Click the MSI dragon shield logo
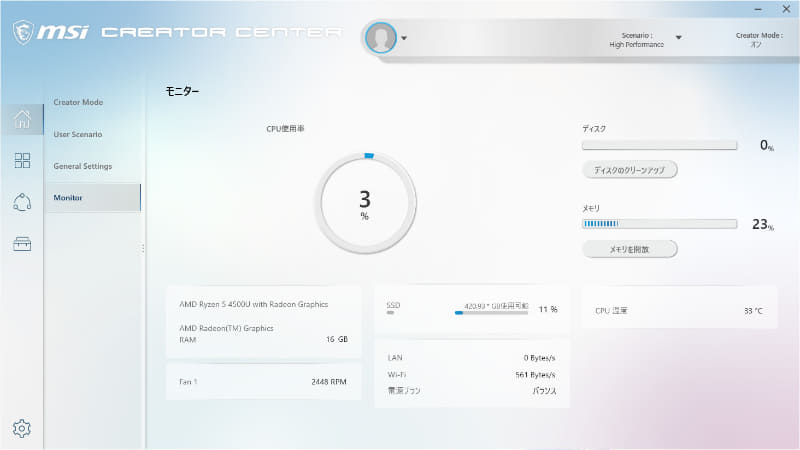Screen dimensions: 800x450 click(x=23, y=32)
